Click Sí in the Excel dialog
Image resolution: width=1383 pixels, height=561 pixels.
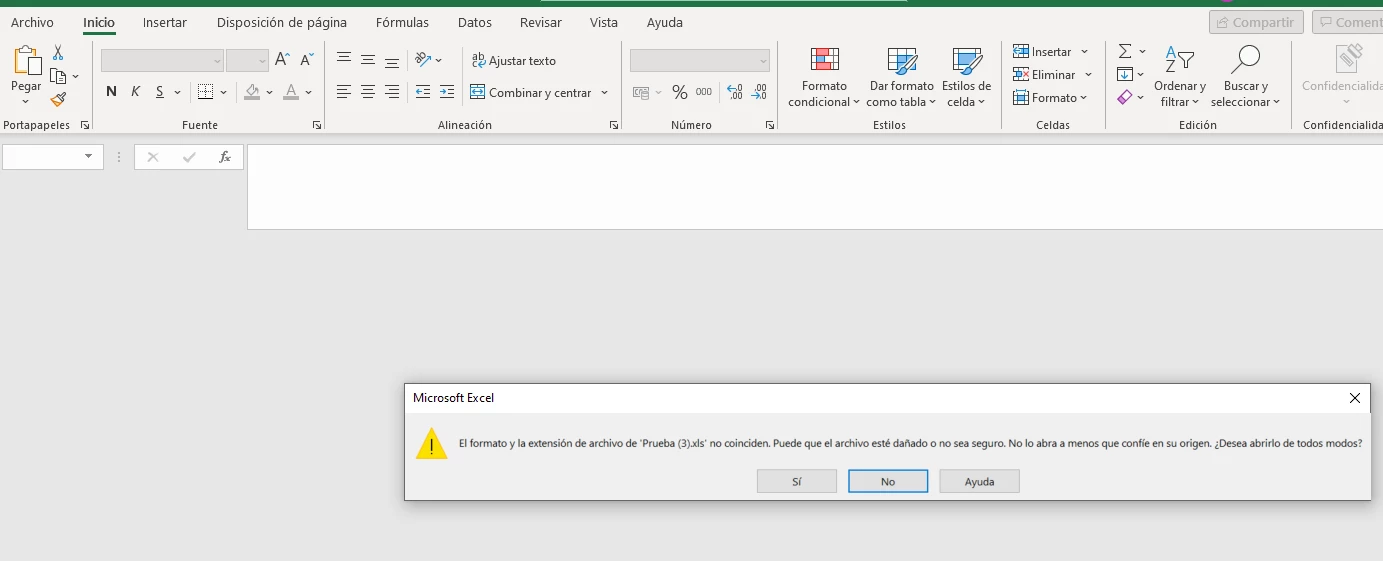pyautogui.click(x=797, y=481)
